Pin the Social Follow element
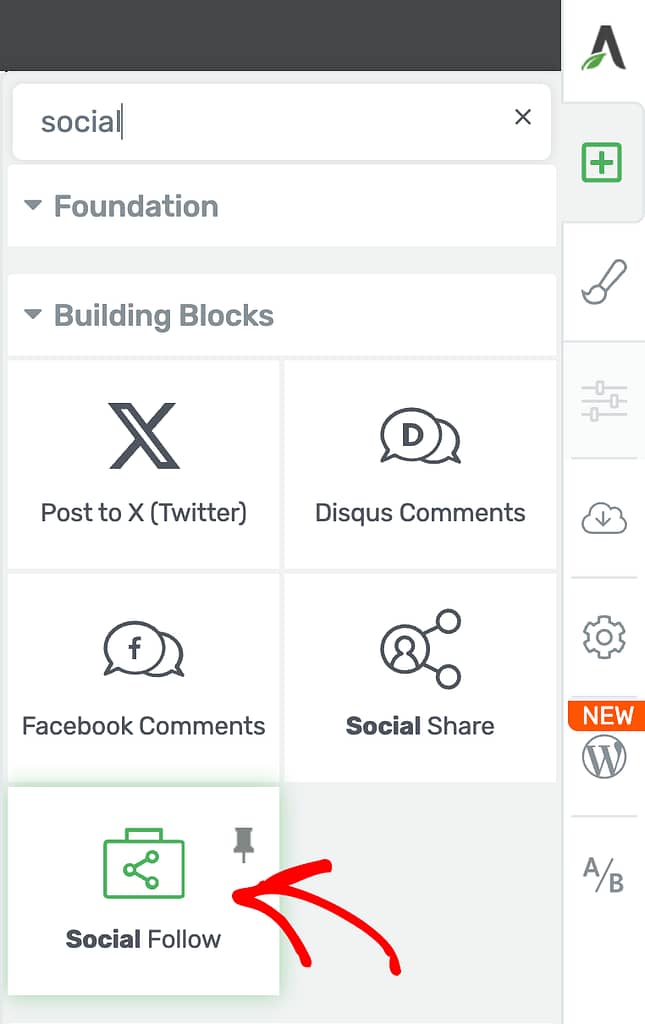 point(244,844)
